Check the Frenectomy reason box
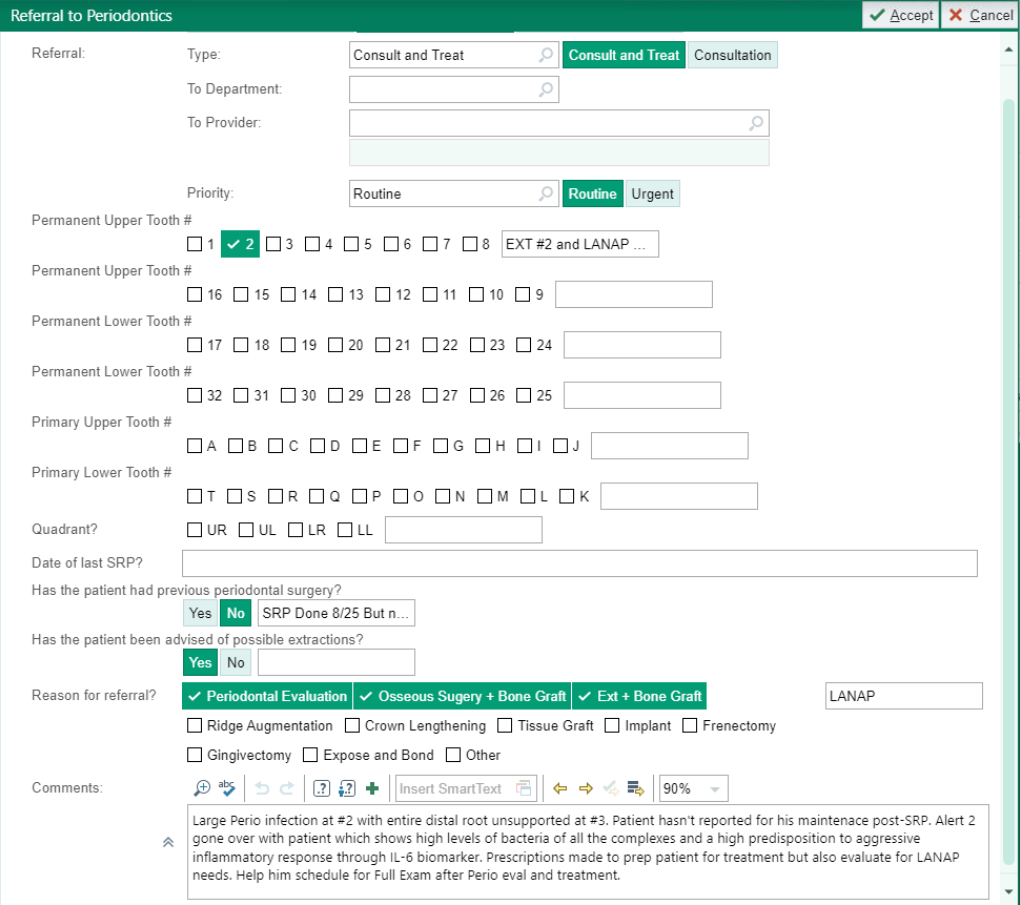 pyautogui.click(x=690, y=725)
